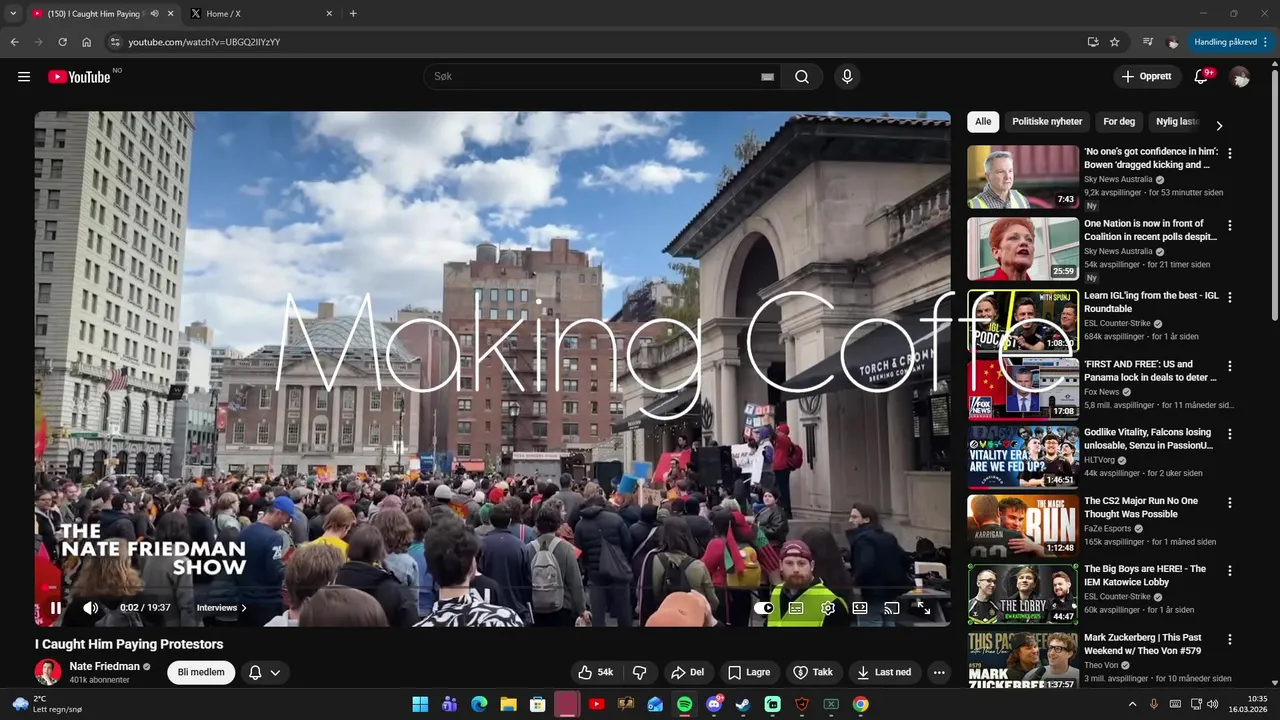
Task: Open the media control icon in Chrome toolbar
Action: point(1148,42)
